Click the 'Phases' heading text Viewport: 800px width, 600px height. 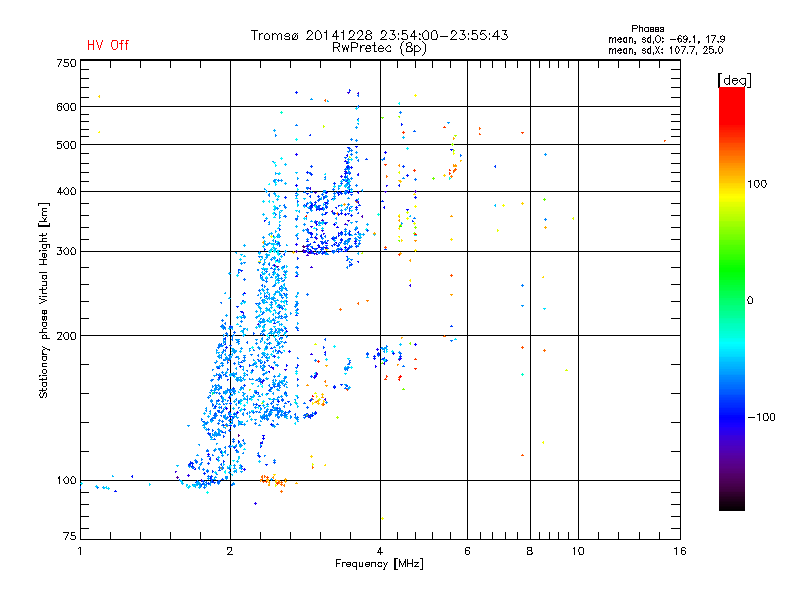[x=647, y=29]
